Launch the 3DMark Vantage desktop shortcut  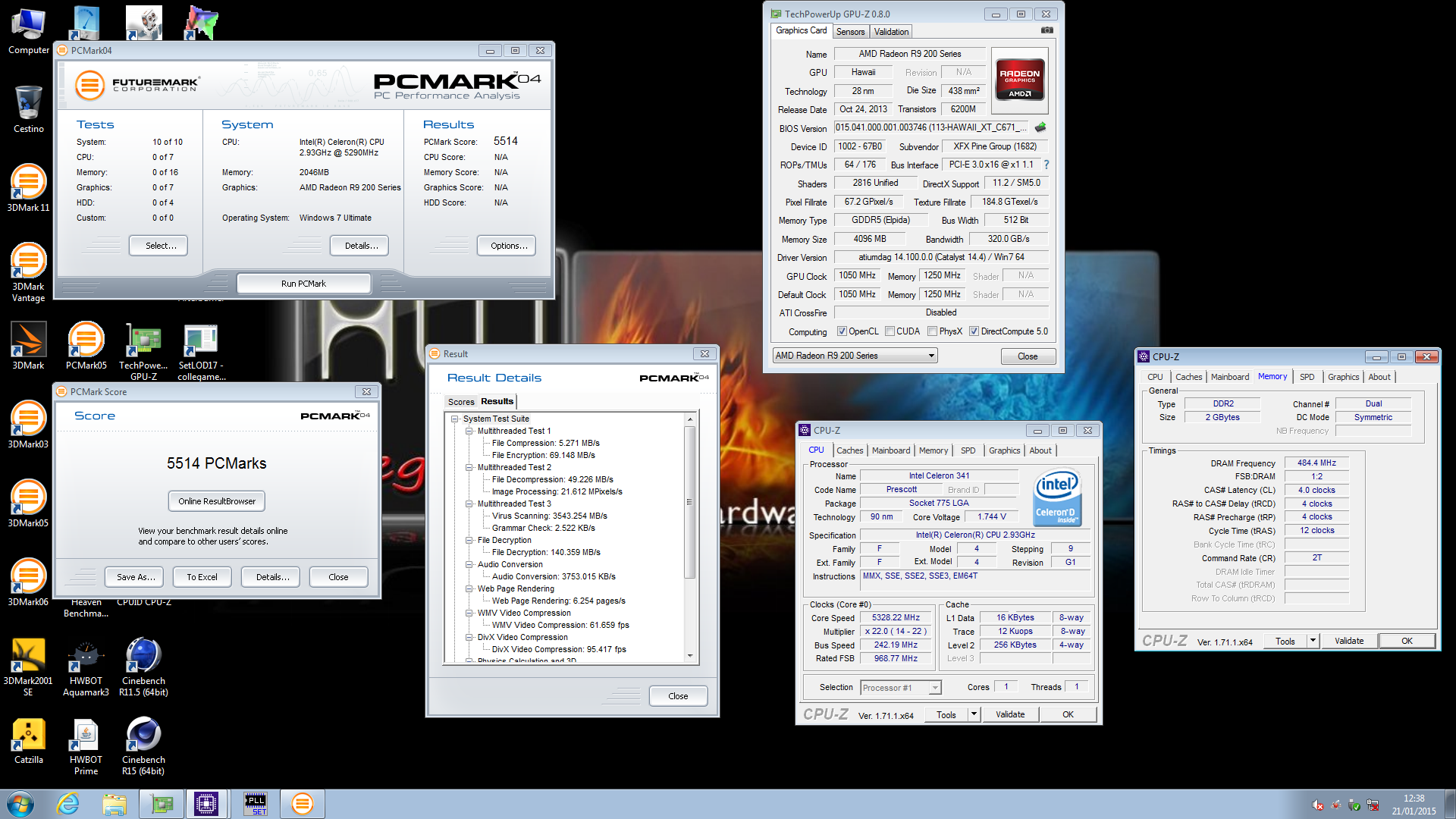(29, 271)
